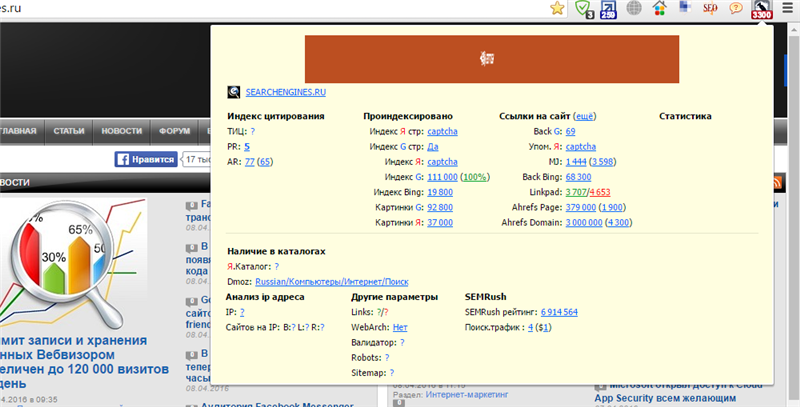Screen dimensions: 800x407
Task: Click the Sitemap question mark
Action: [x=392, y=373]
